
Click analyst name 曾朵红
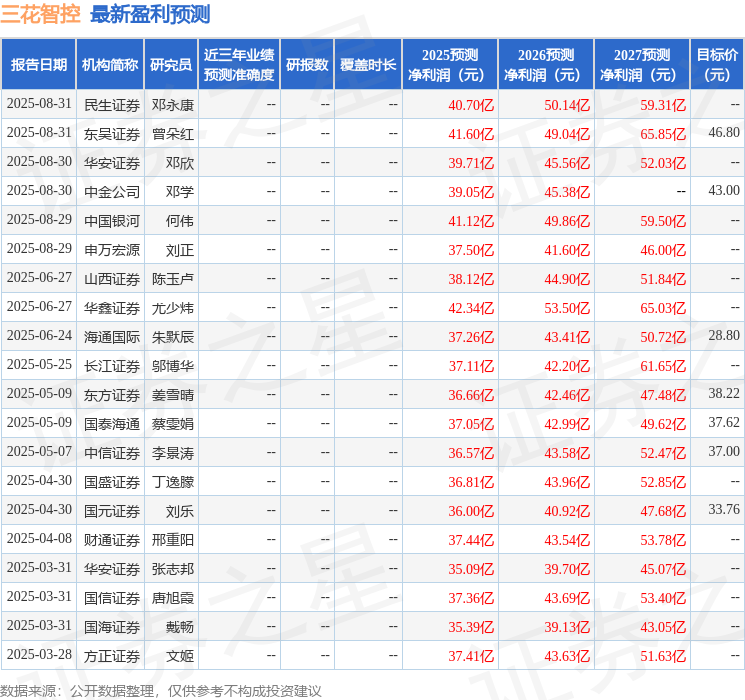(x=172, y=134)
